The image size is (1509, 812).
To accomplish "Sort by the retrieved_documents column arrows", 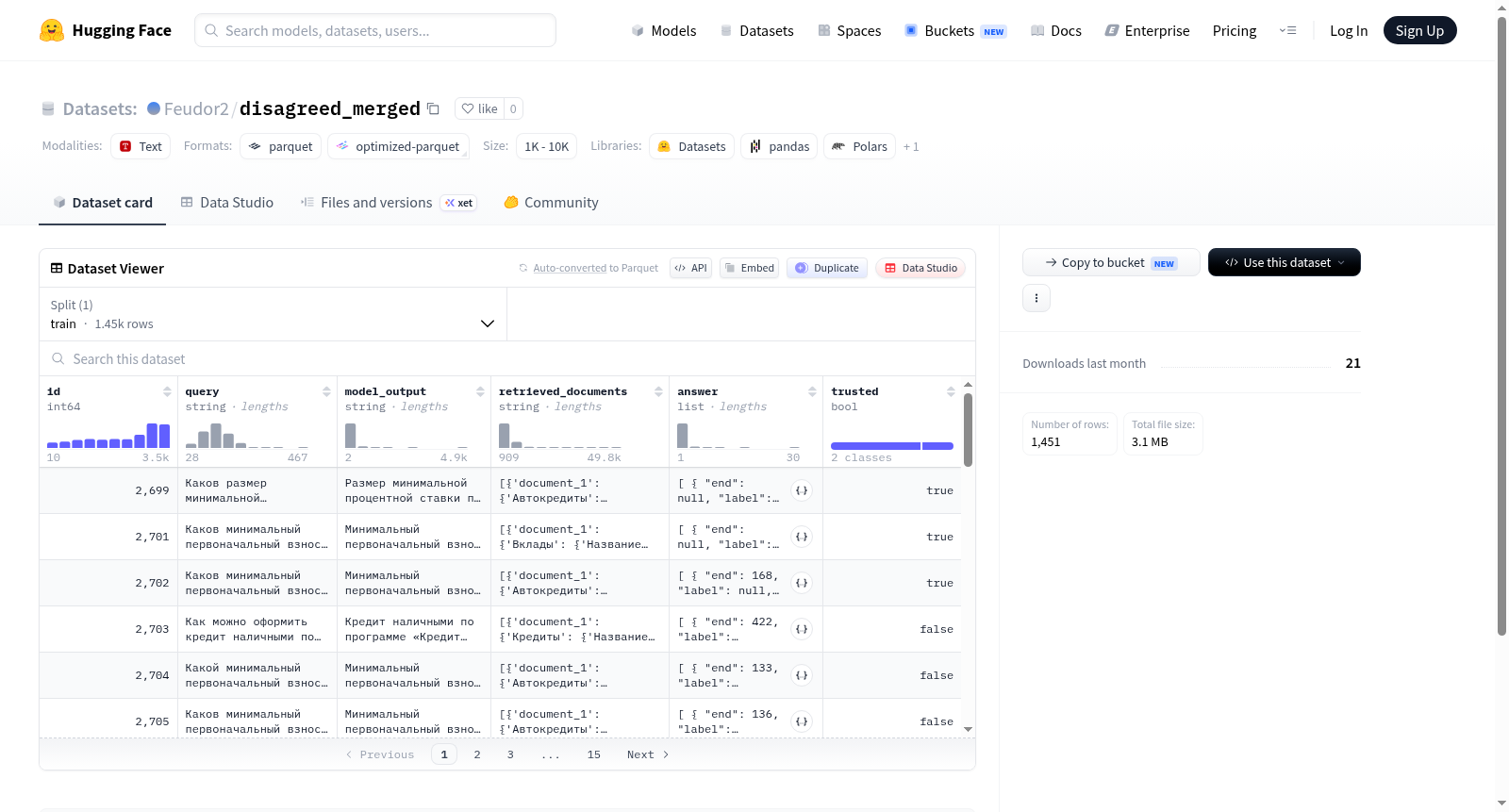I will (x=658, y=391).
